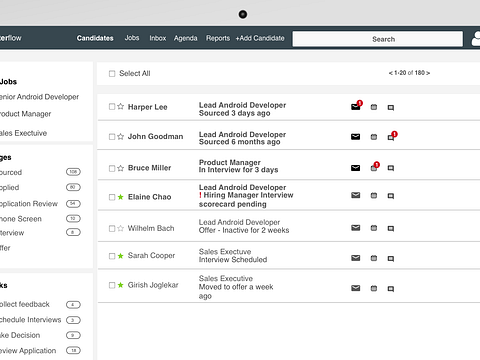Viewport: 480px width, 360px height.
Task: Open Wilhelm Bach's email icon
Action: tap(355, 228)
